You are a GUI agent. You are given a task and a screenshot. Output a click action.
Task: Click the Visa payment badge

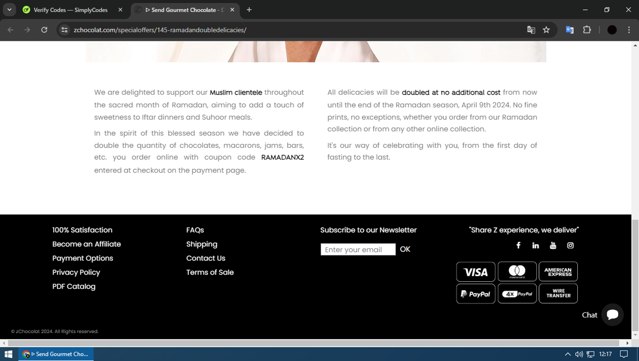pos(476,272)
